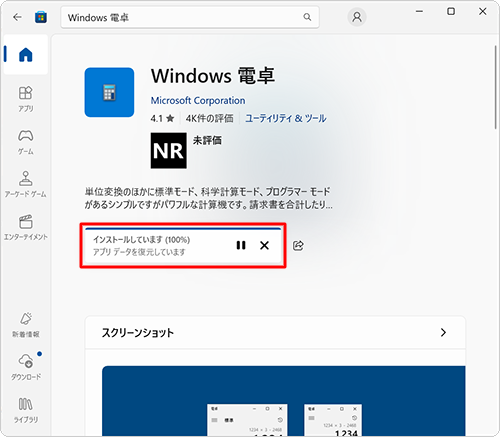
Task: Open ライブラリ in the sidebar
Action: pyautogui.click(x=26, y=410)
